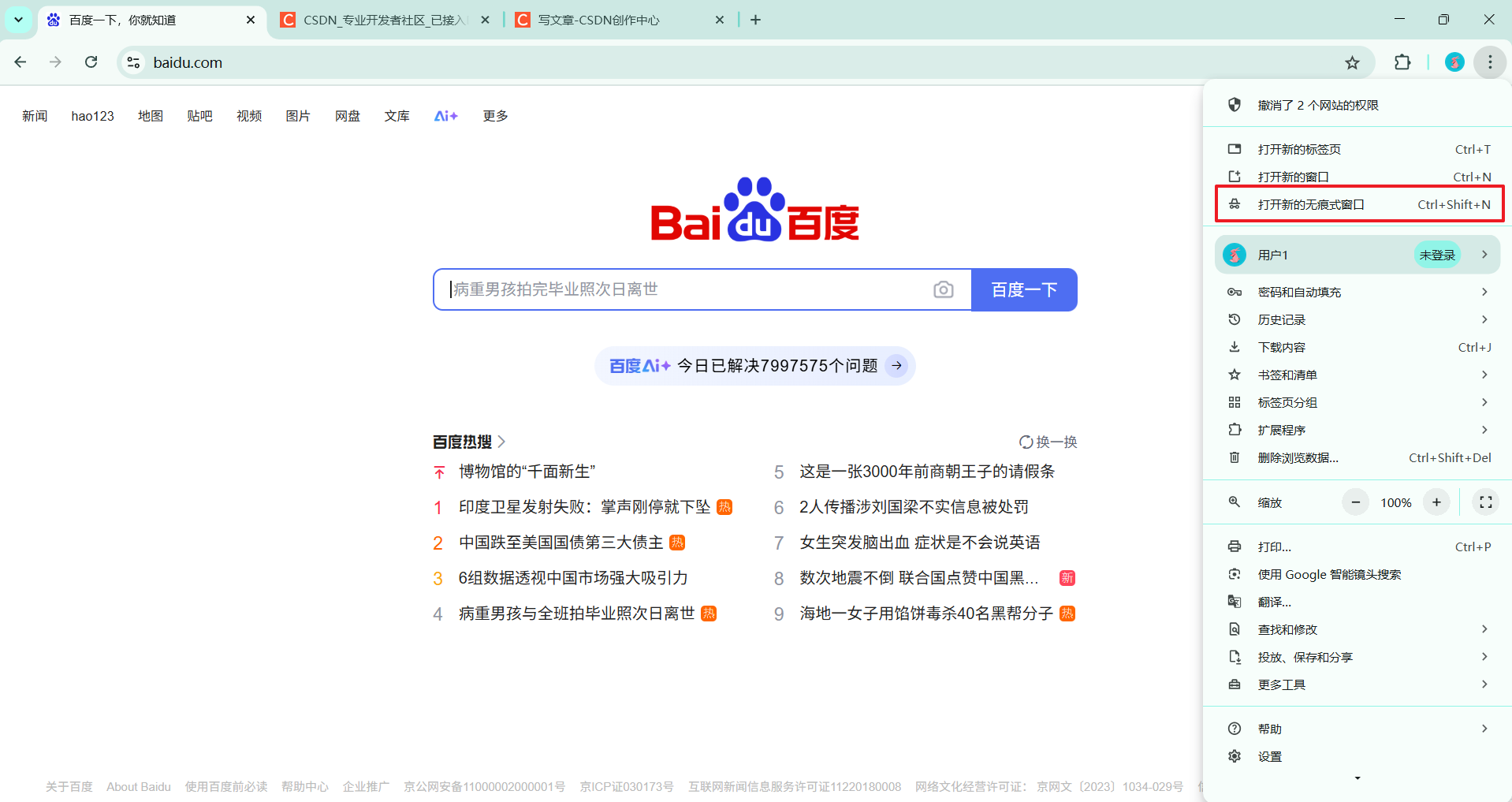Select 打开新的无痕式窗口 menu item
1512x802 pixels.
pos(1359,204)
